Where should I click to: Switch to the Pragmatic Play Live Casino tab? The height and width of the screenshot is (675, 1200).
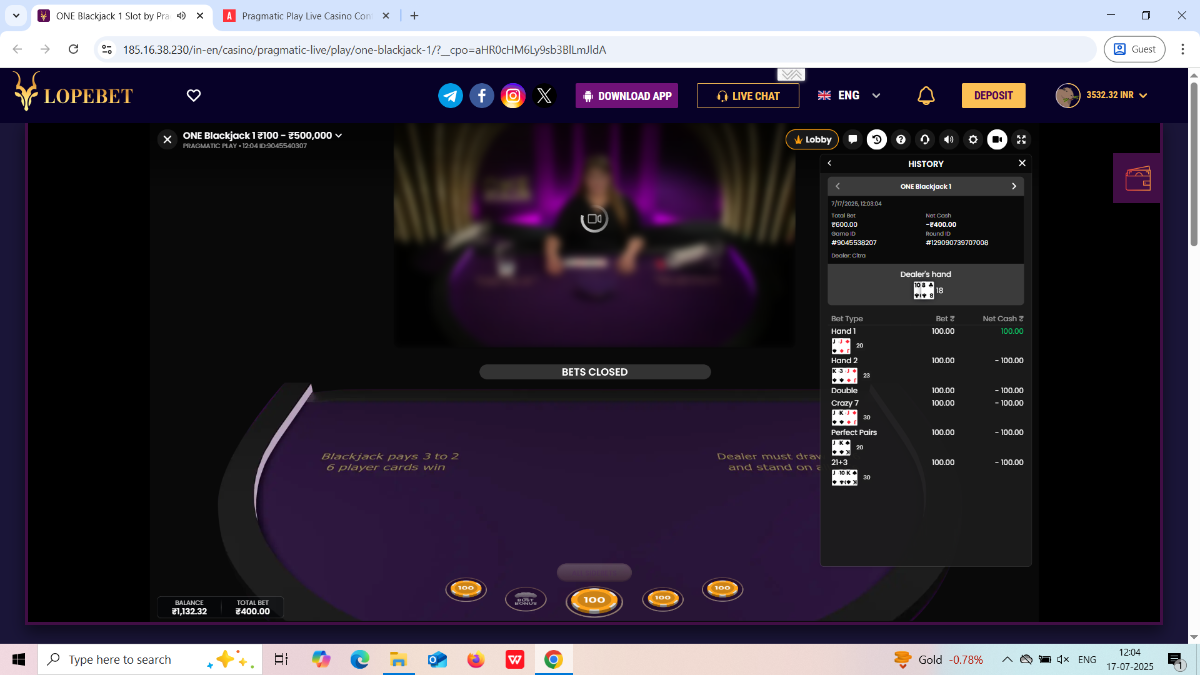tap(308, 16)
